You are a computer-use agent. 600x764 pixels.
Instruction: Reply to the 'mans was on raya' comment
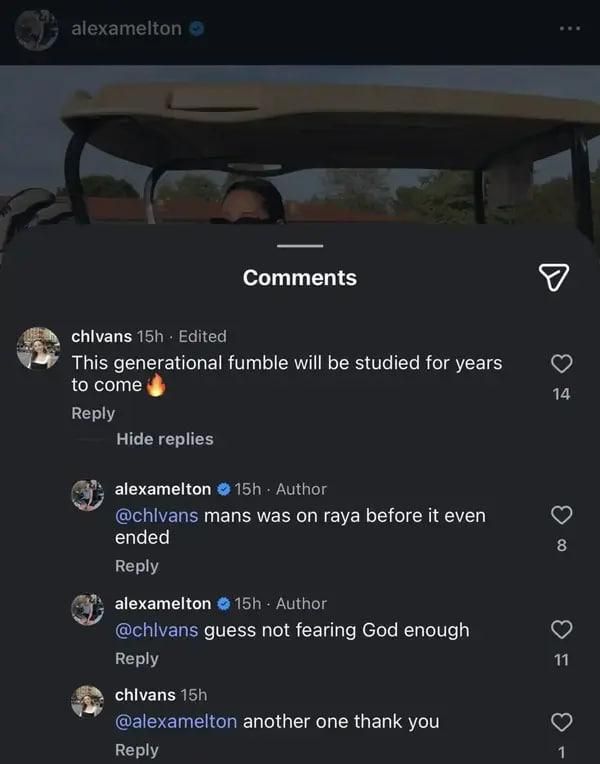click(137, 566)
